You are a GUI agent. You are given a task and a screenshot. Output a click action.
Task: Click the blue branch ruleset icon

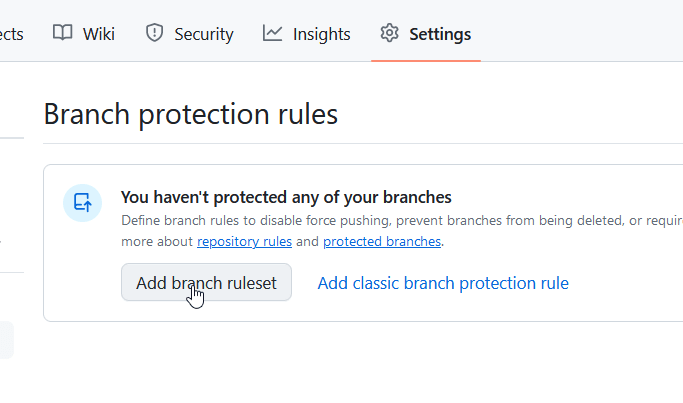(x=82, y=203)
